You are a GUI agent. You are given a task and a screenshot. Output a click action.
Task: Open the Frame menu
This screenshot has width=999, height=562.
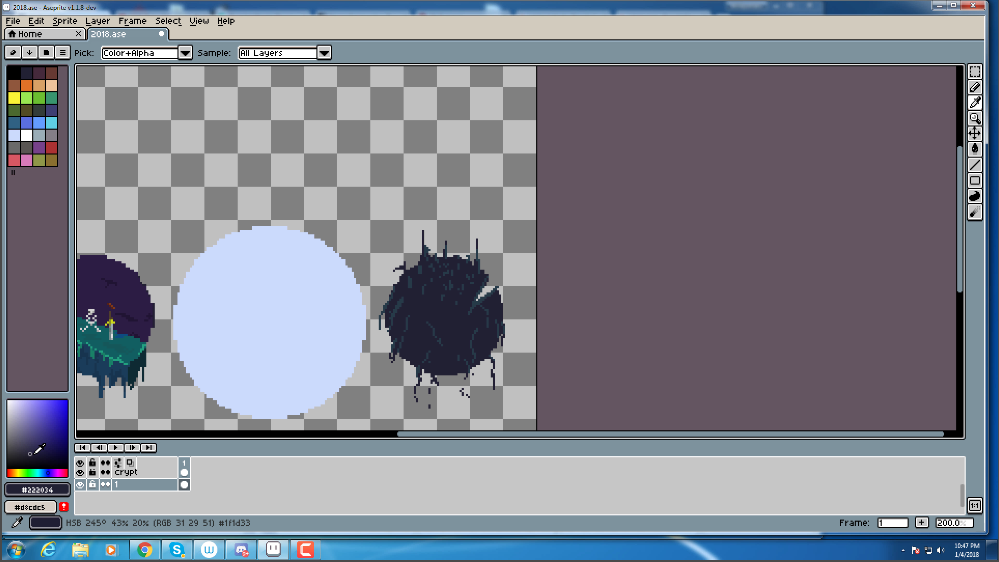tap(133, 21)
